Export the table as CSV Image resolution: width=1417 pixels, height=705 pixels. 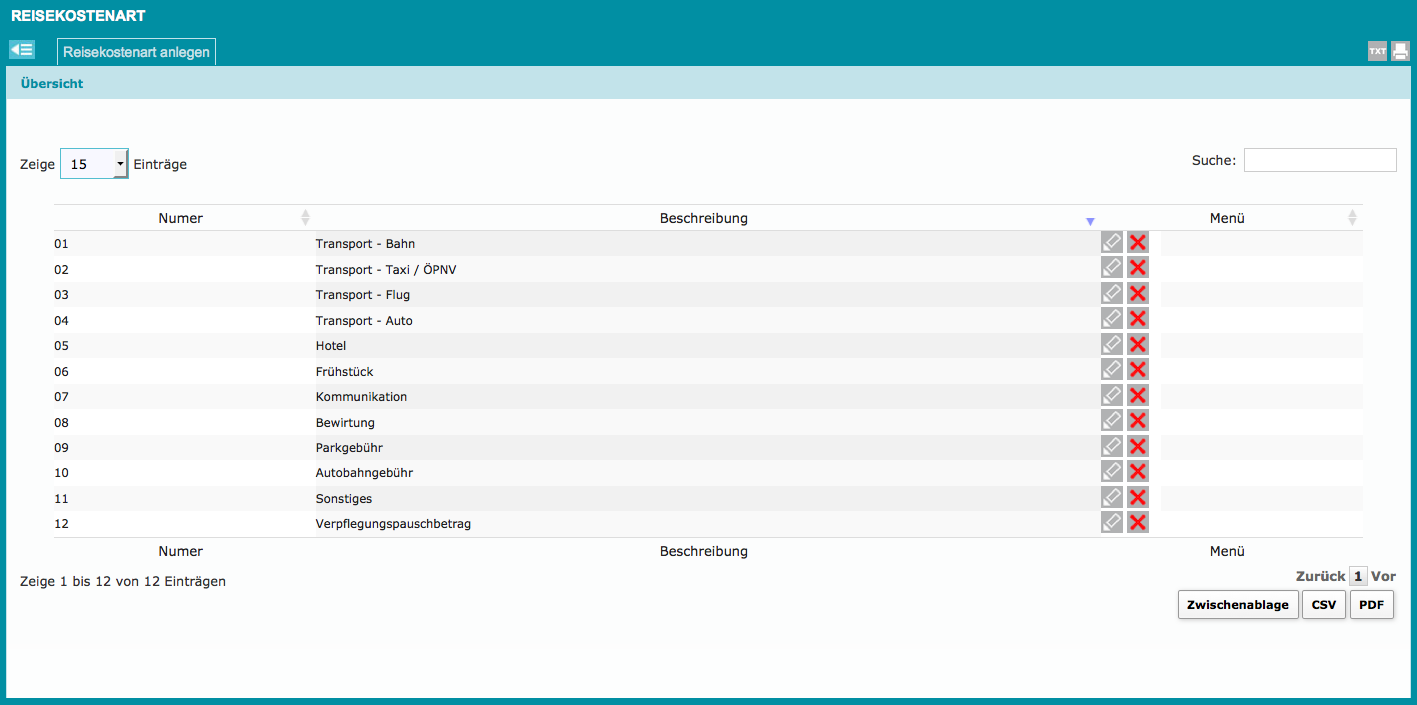(x=1323, y=605)
